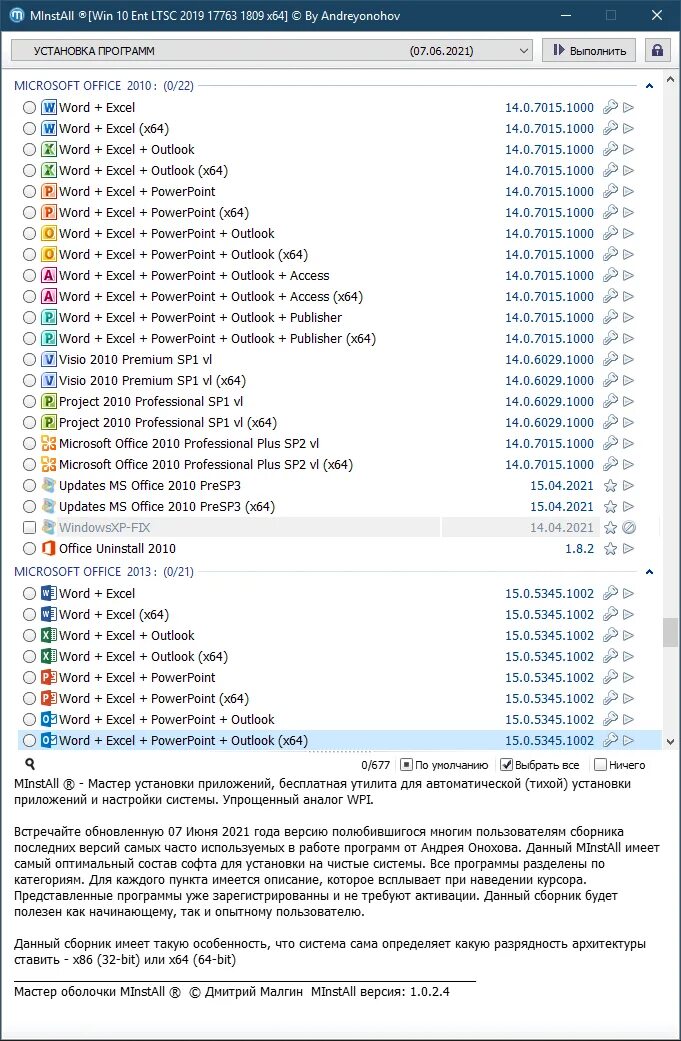Image resolution: width=681 pixels, height=1041 pixels.
Task: Click the play arrow for 2013 Word + Excel + PowerPoint + Outlook (x64)
Action: click(x=629, y=740)
